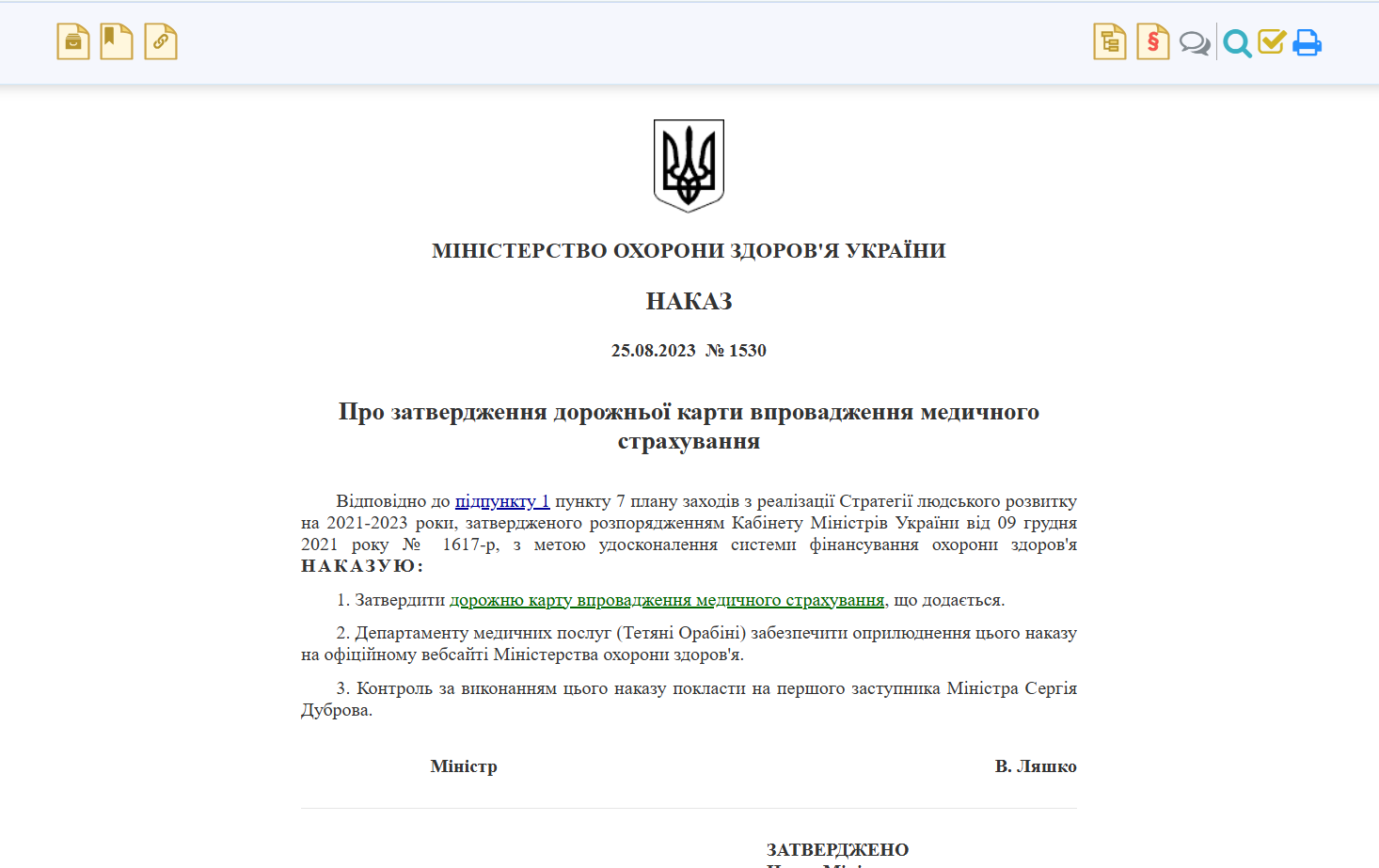Click the yellow checkmark box icon
The image size is (1379, 868).
(1272, 41)
